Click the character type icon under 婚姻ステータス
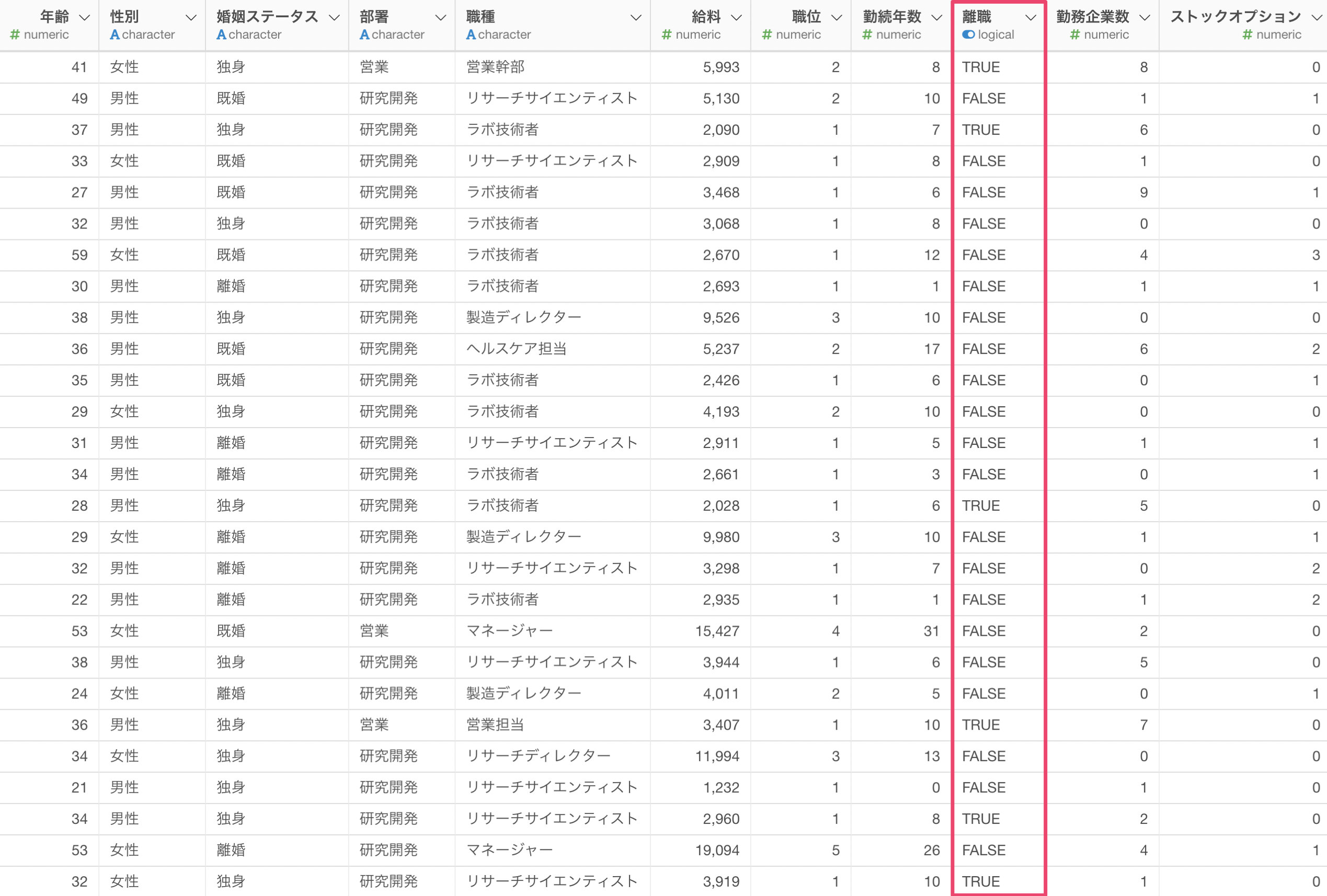1327x896 pixels. point(222,35)
